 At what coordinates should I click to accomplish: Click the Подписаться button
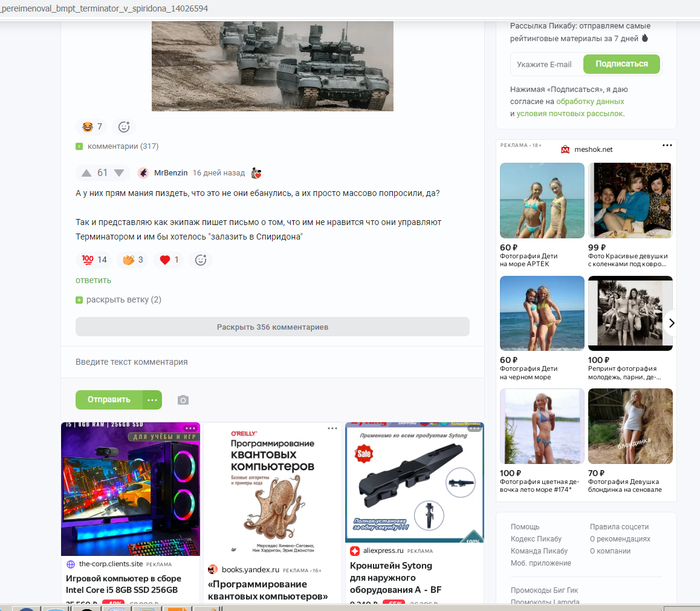(x=621, y=64)
